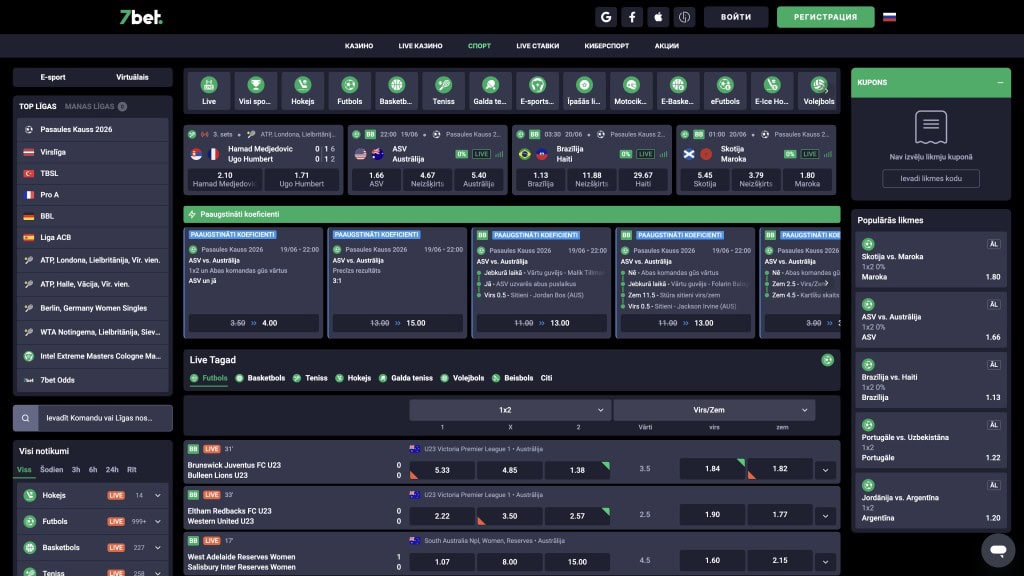Switch to the MANAS LĪGAS tab
1024x576 pixels.
click(x=89, y=106)
